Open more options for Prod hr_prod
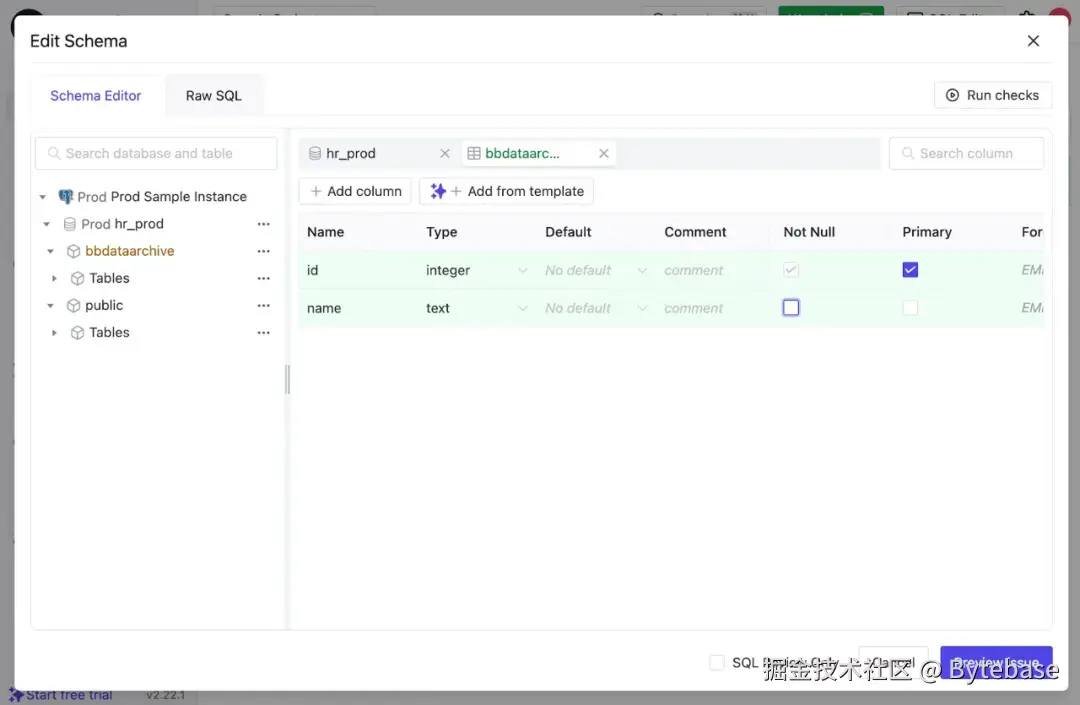 click(x=264, y=224)
